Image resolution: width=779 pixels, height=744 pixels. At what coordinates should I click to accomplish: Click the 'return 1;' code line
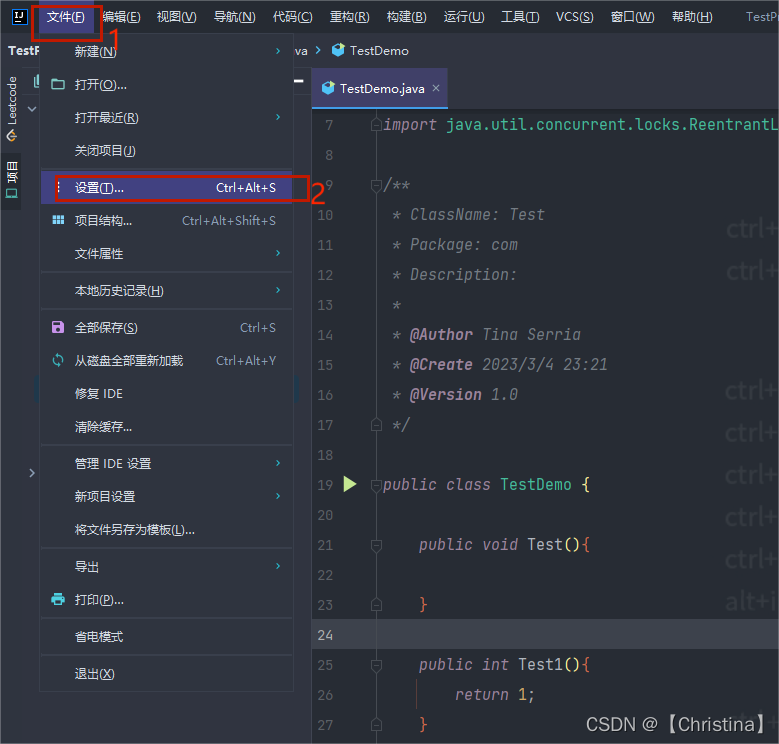pyautogui.click(x=494, y=694)
